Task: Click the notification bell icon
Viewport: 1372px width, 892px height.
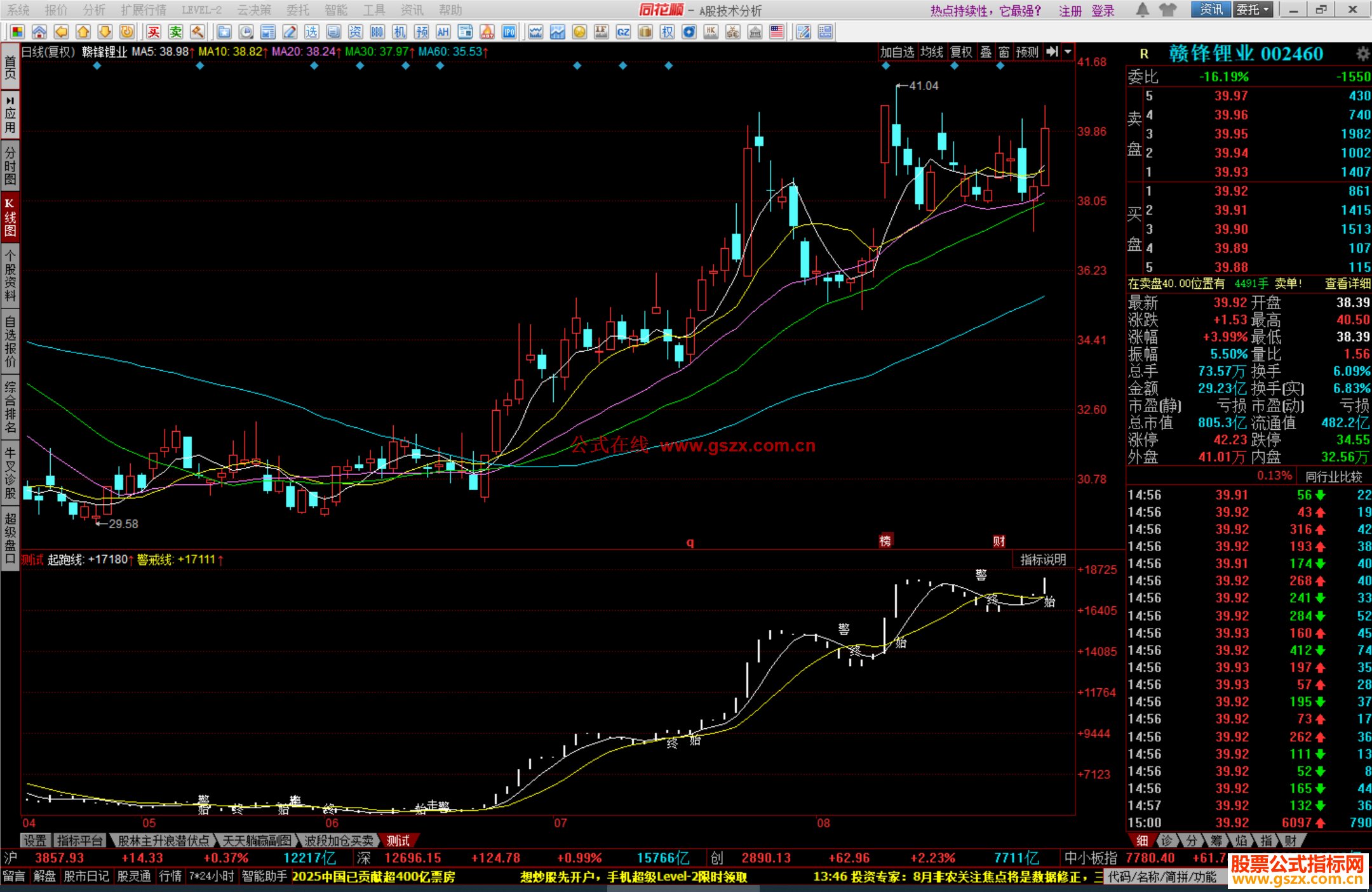Action: tap(1142, 10)
